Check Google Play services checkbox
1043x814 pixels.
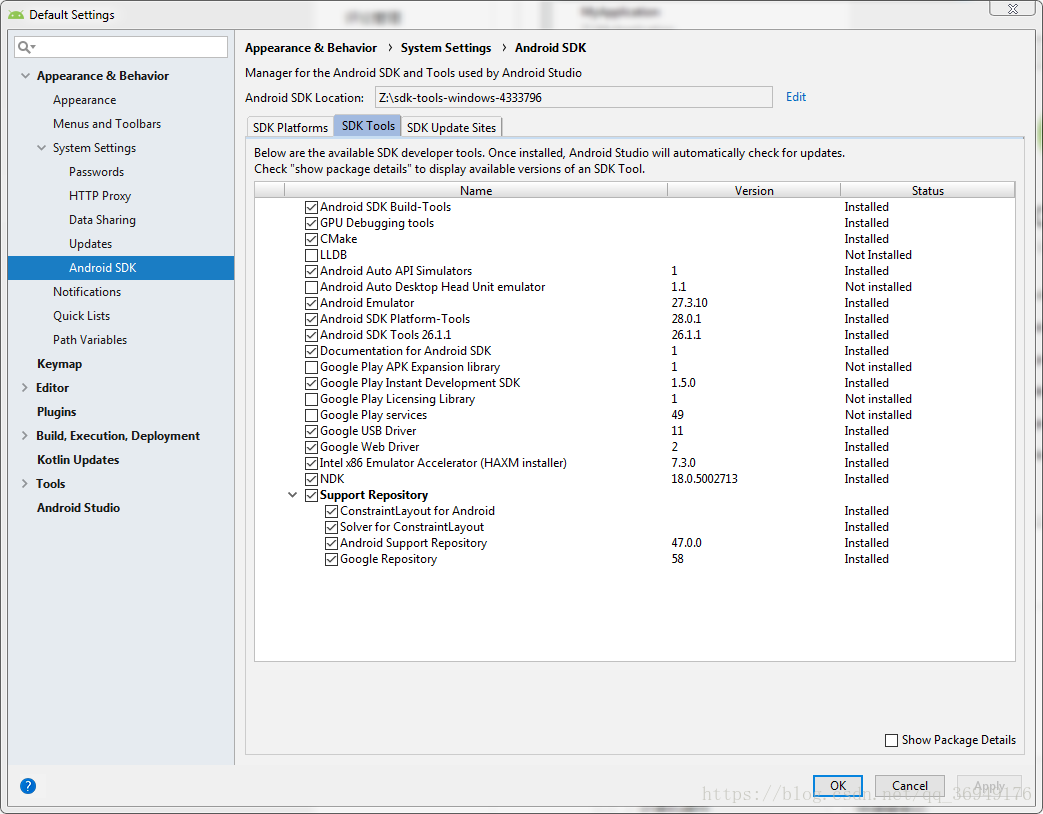coord(311,415)
